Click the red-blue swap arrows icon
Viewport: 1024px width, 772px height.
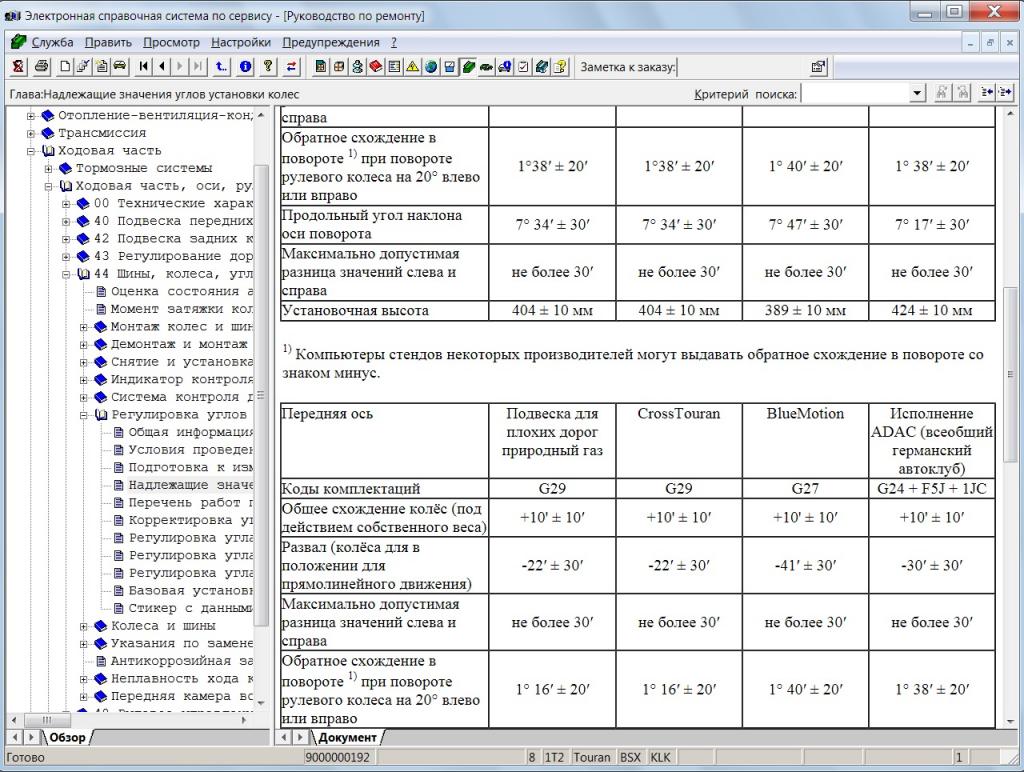point(291,66)
